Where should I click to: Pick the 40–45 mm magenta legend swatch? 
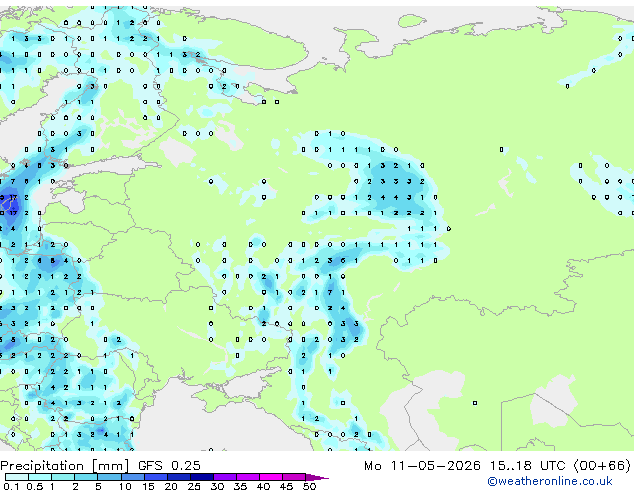[x=271, y=477]
